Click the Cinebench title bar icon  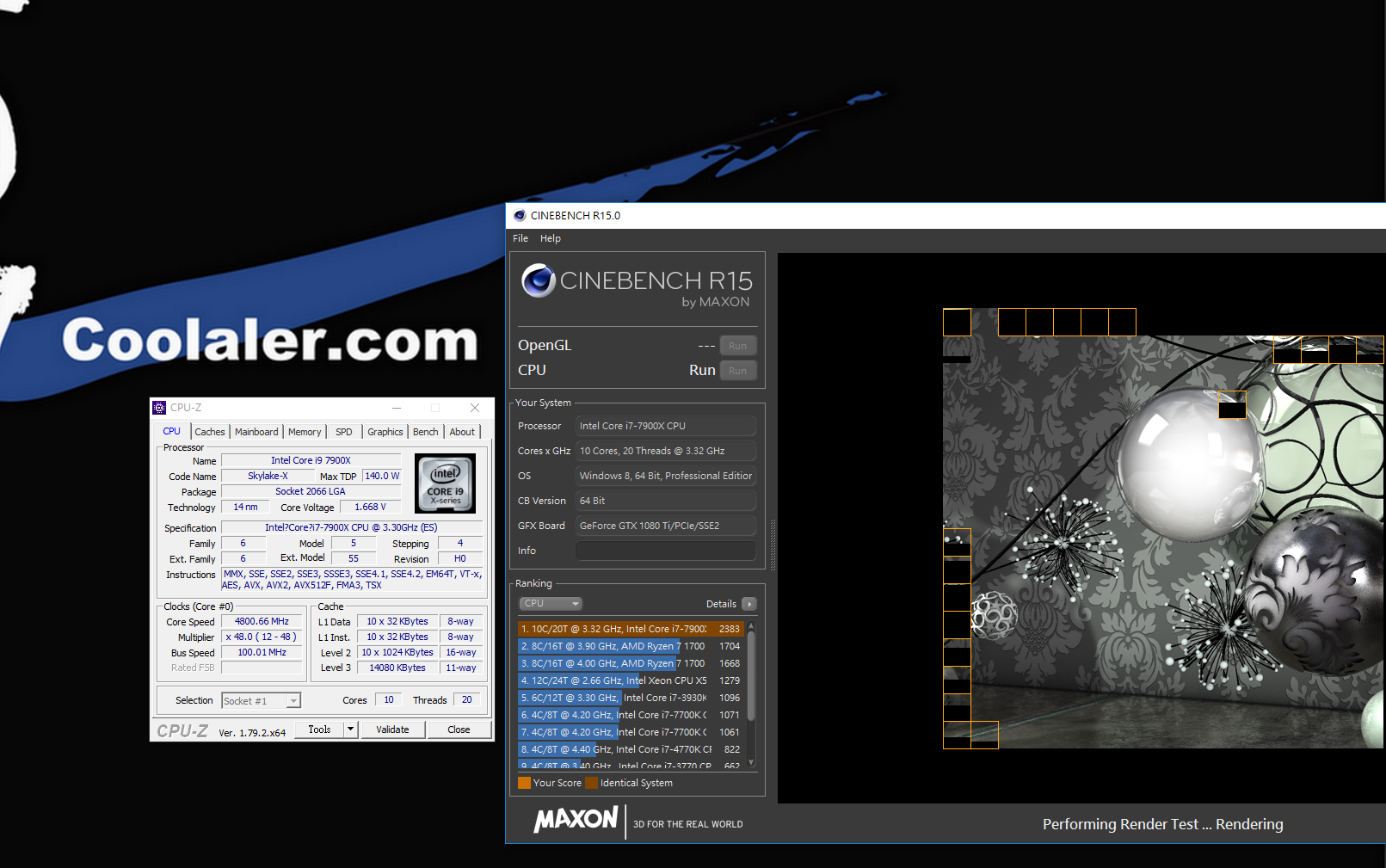520,216
